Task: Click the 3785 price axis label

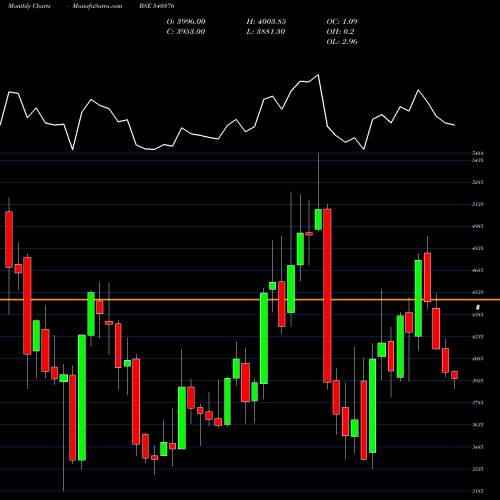Action: tap(478, 403)
